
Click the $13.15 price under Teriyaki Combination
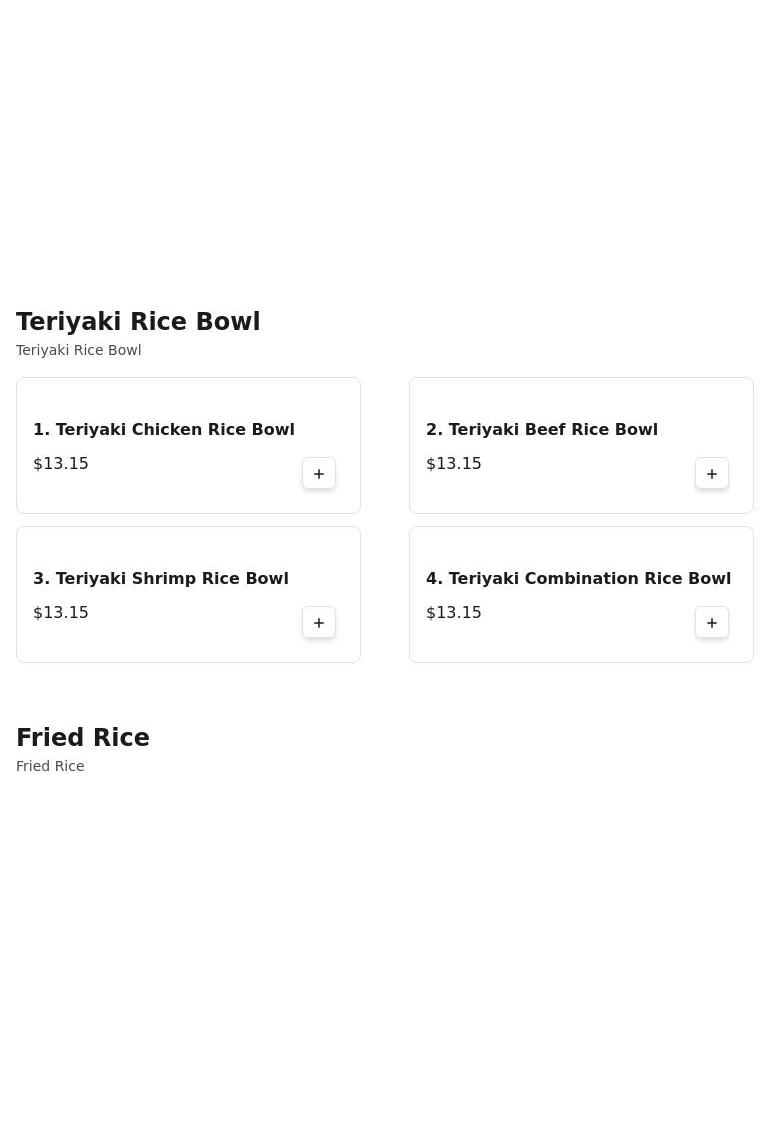point(453,613)
